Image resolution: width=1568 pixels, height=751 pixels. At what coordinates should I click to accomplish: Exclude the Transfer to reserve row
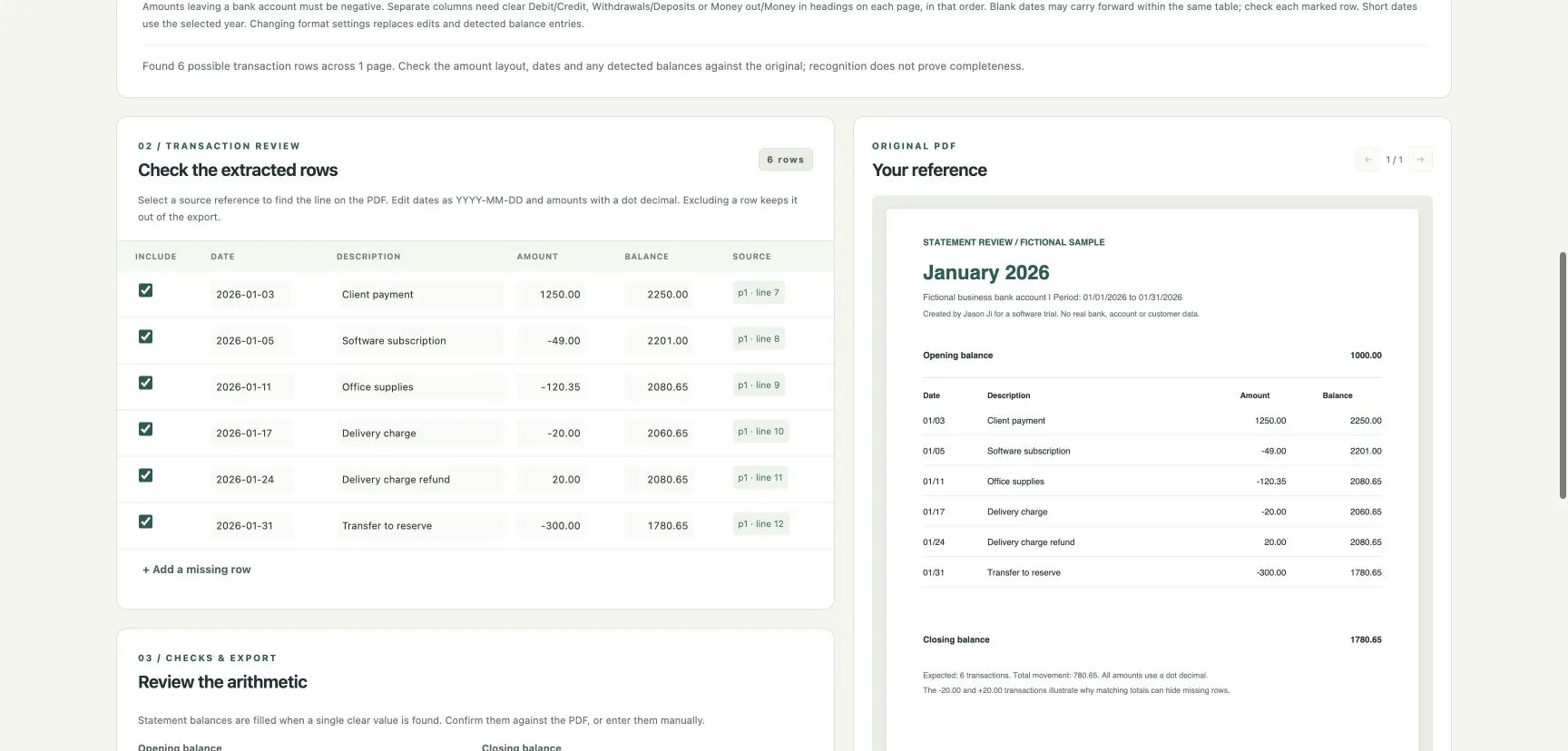coord(145,522)
